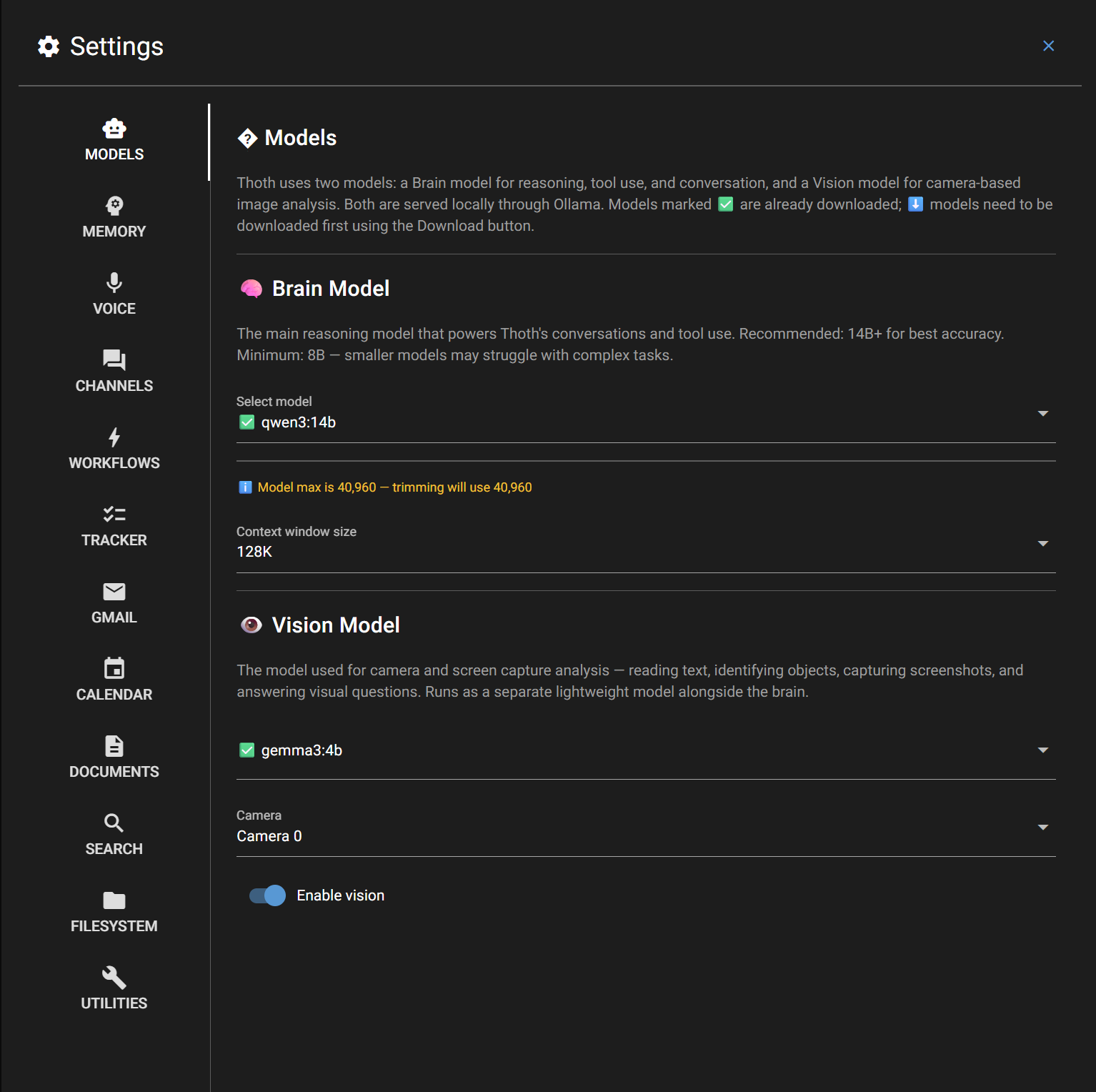Expand the Vision model gemma3:4b dropdown
Screen dimensions: 1096x1092
click(x=1042, y=750)
